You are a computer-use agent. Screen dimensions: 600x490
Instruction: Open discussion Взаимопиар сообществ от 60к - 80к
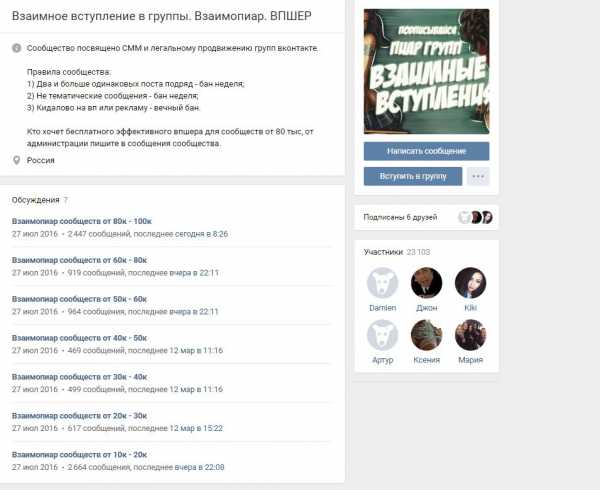pos(79,260)
